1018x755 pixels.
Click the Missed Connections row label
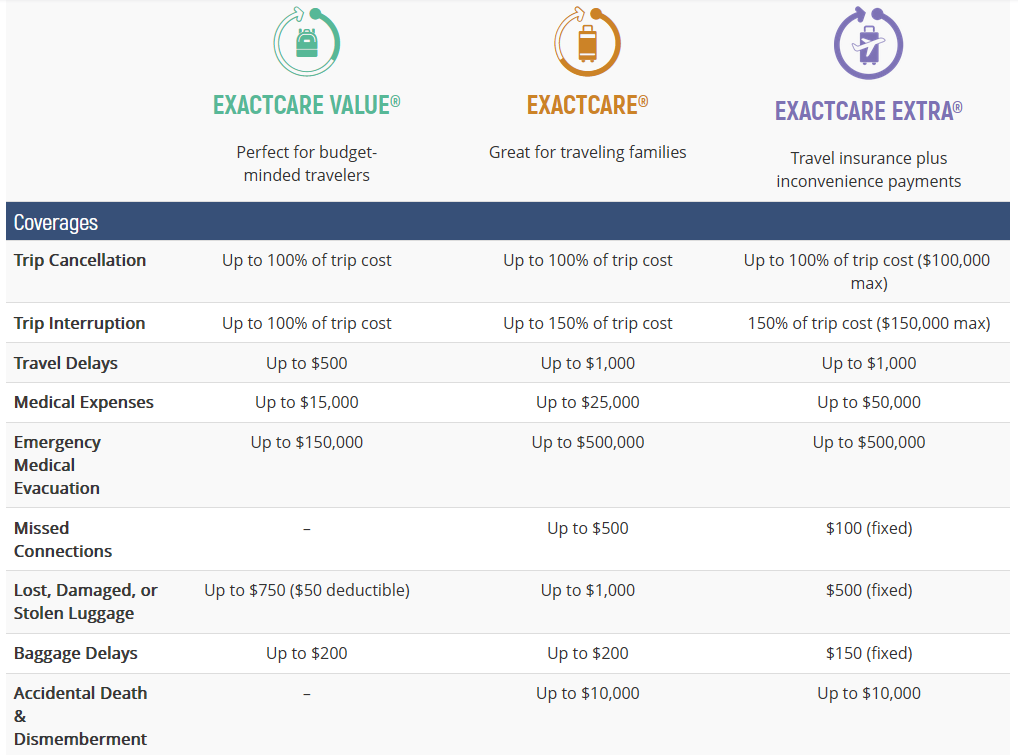(63, 539)
